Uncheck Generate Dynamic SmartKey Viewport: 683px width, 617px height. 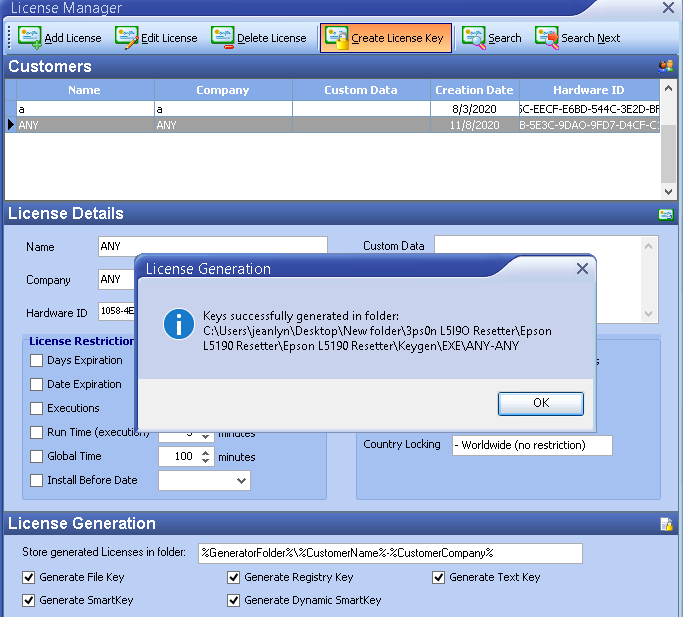pyautogui.click(x=233, y=600)
